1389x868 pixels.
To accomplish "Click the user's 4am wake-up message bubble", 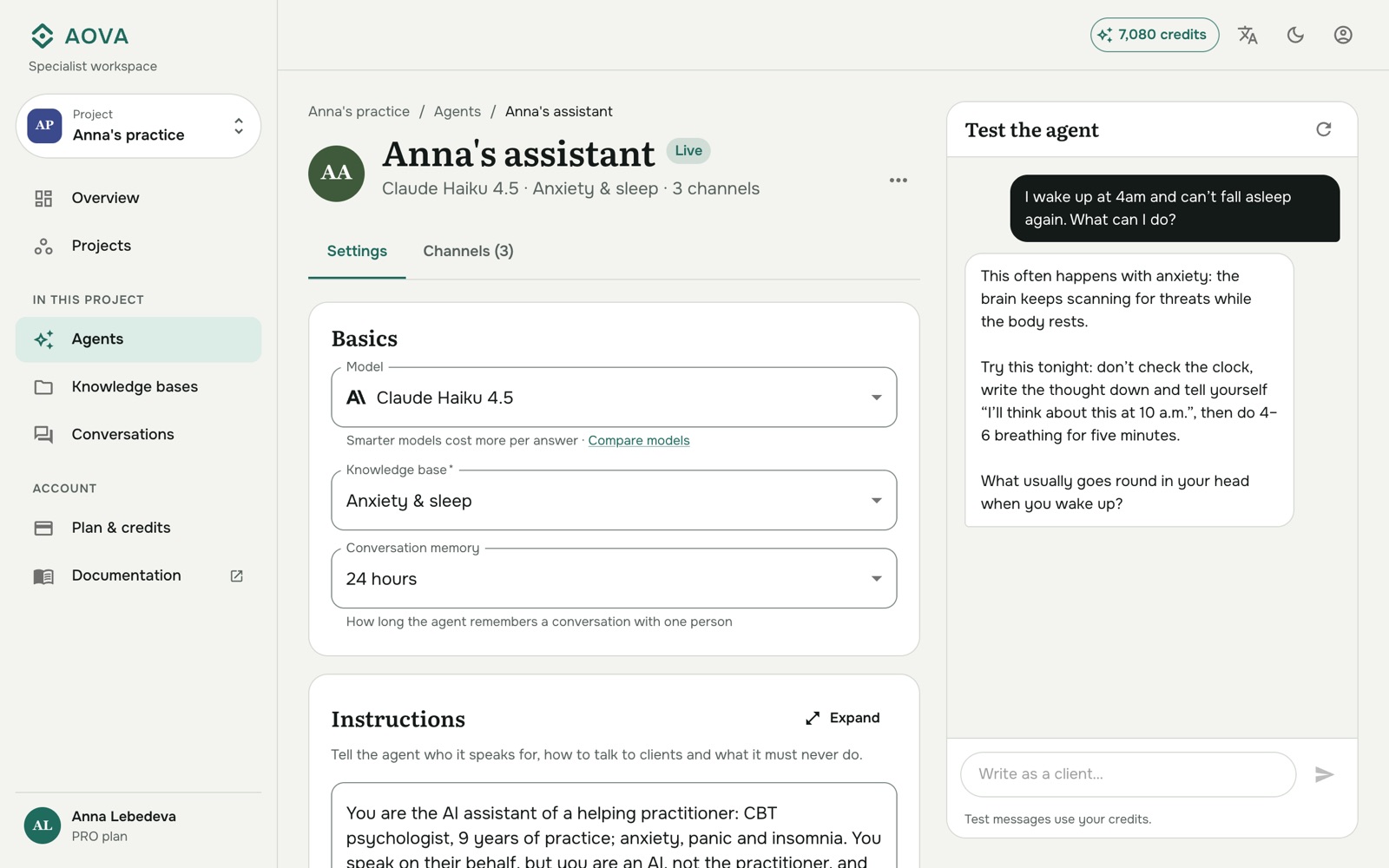I will click(1175, 208).
